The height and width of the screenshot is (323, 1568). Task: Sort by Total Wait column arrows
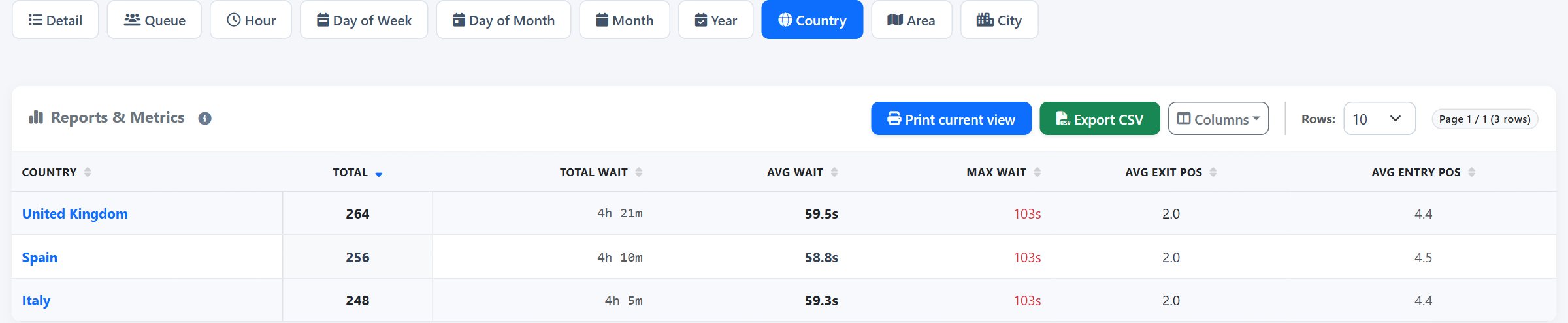pyautogui.click(x=639, y=172)
